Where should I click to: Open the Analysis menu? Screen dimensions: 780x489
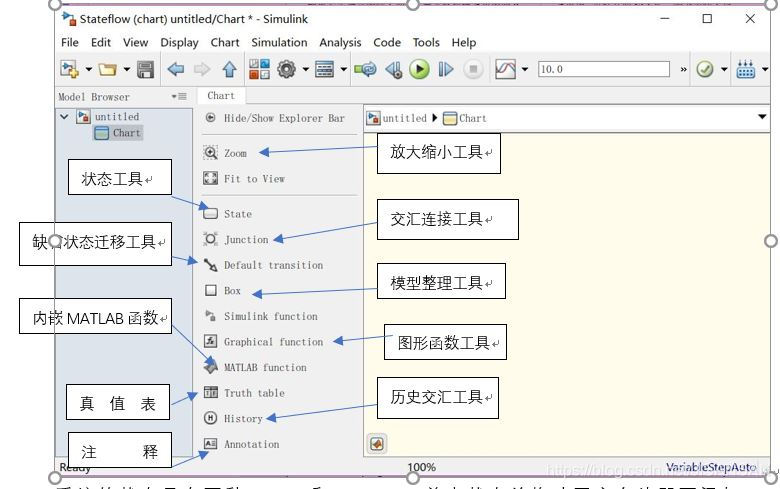point(340,43)
